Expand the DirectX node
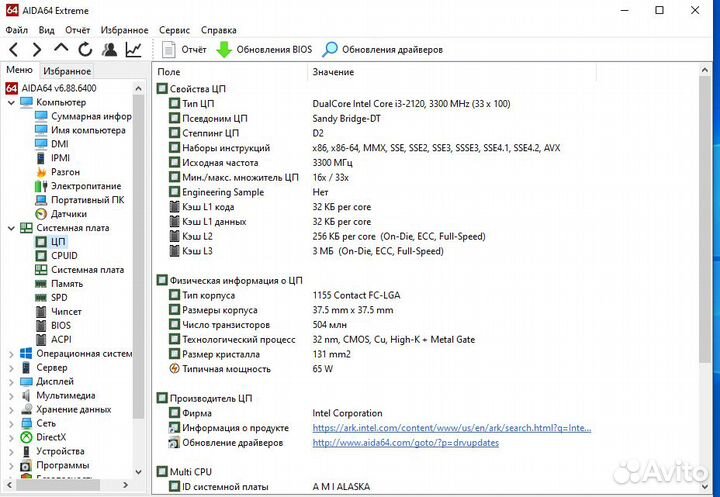The height and width of the screenshot is (497, 720). tap(11, 437)
